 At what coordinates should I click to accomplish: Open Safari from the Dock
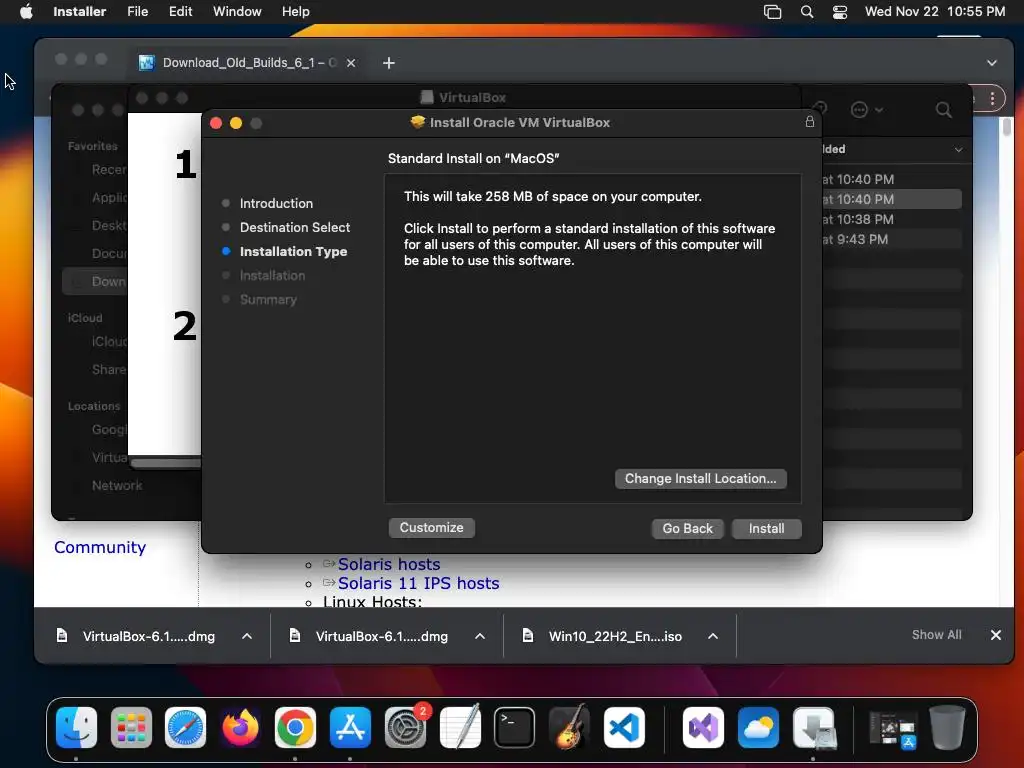185,727
